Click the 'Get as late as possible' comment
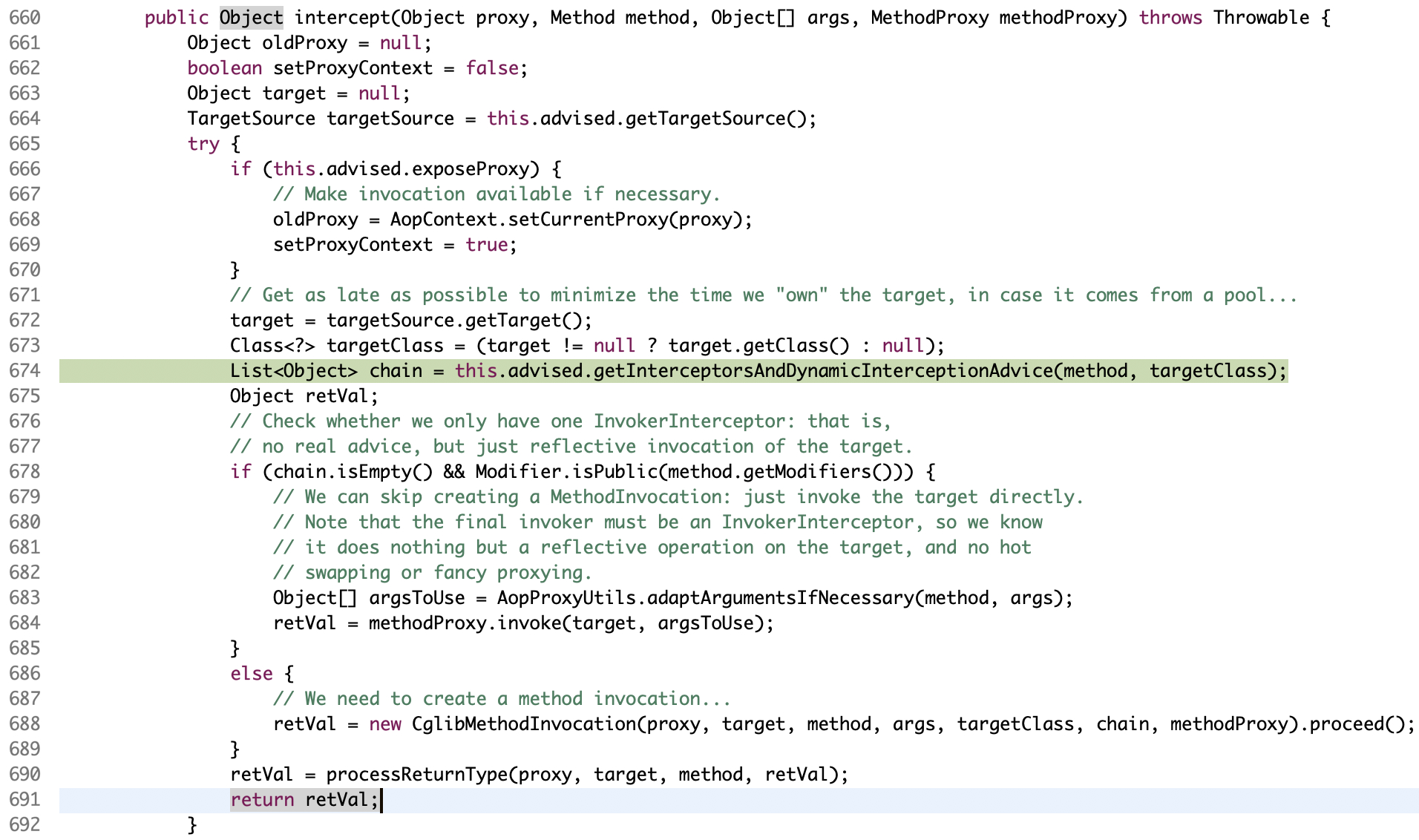Viewport: 1419px width, 840px height. (x=763, y=295)
